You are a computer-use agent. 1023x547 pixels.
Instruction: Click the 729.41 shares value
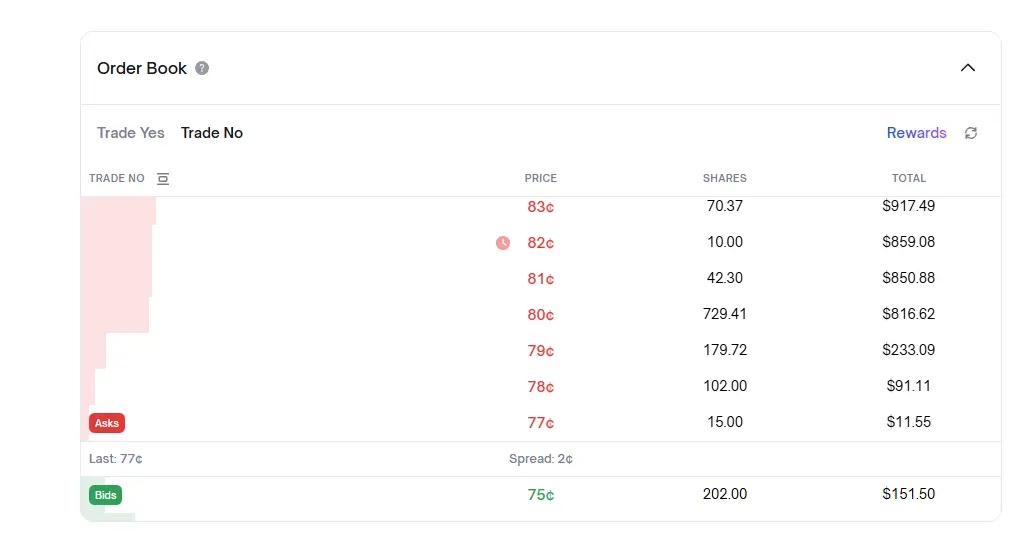point(725,314)
